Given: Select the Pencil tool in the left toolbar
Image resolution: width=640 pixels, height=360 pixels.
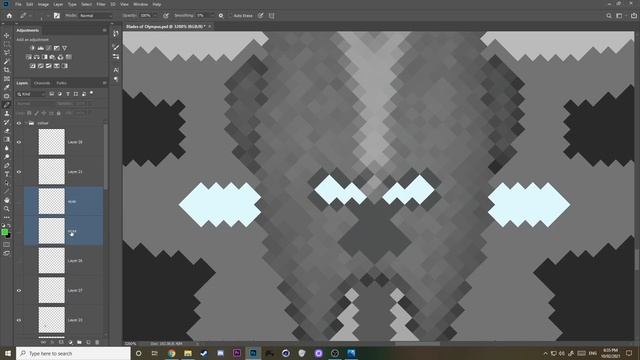Looking at the screenshot, I should tap(7, 105).
